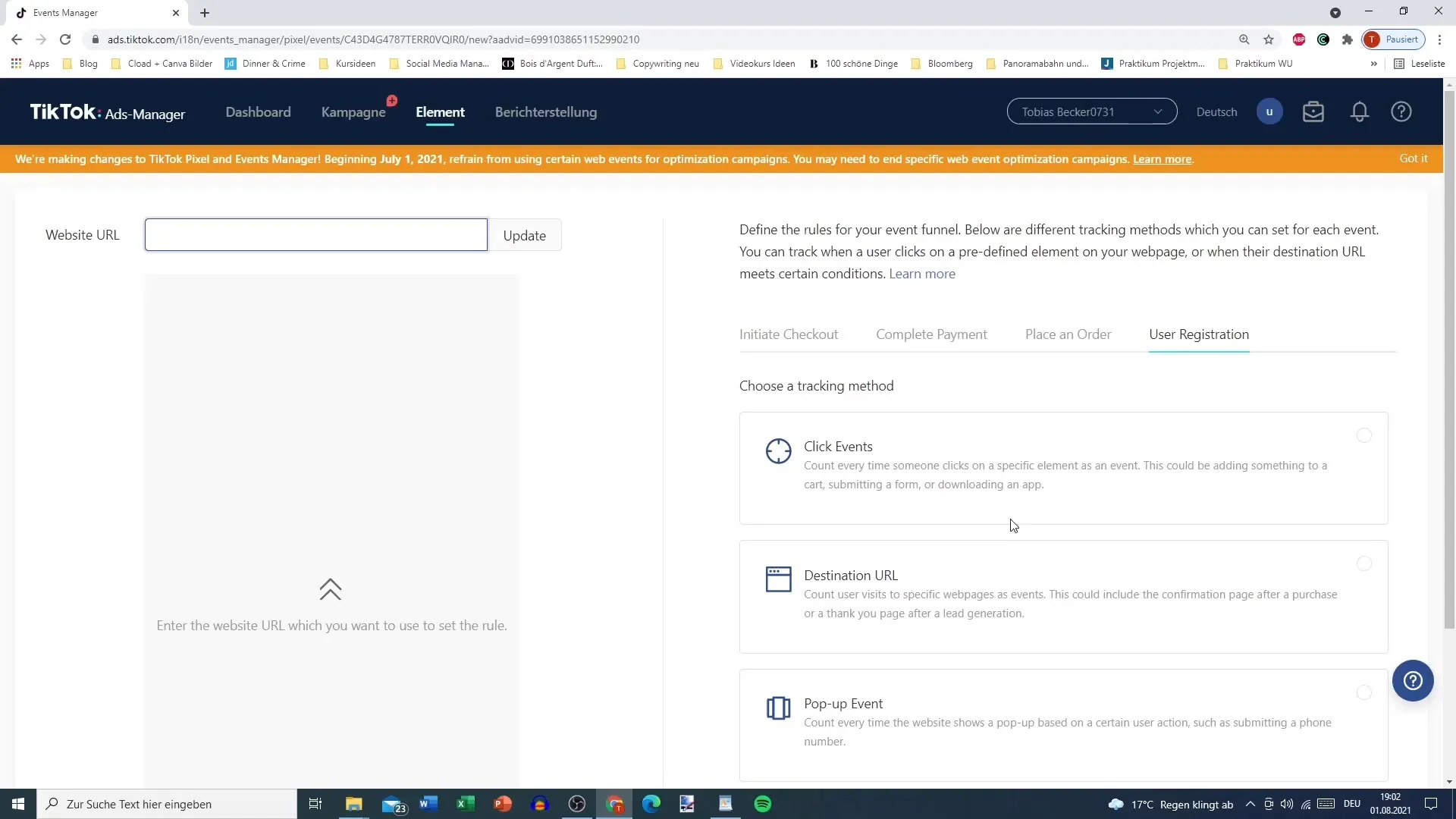The width and height of the screenshot is (1456, 819).
Task: Open the Windows Start menu
Action: tap(18, 804)
